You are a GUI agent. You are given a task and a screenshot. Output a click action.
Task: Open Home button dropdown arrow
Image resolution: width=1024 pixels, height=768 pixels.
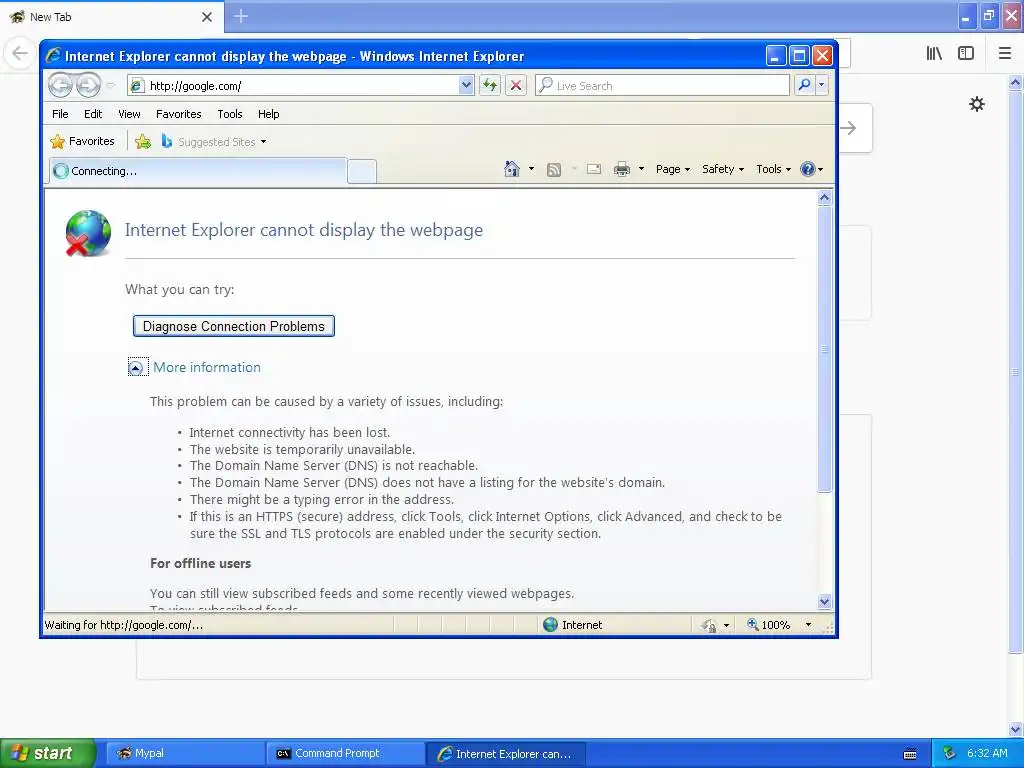point(531,169)
